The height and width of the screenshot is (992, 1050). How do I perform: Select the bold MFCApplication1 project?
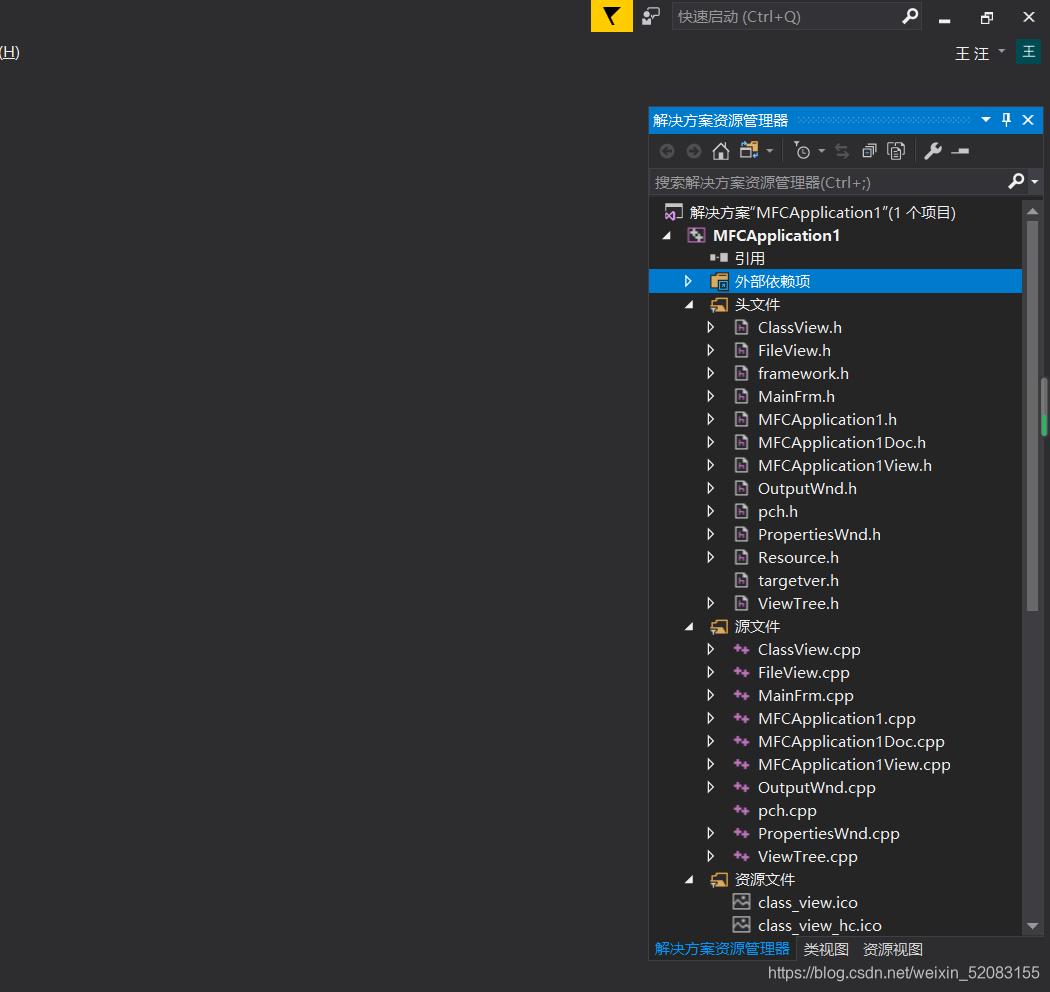click(776, 236)
